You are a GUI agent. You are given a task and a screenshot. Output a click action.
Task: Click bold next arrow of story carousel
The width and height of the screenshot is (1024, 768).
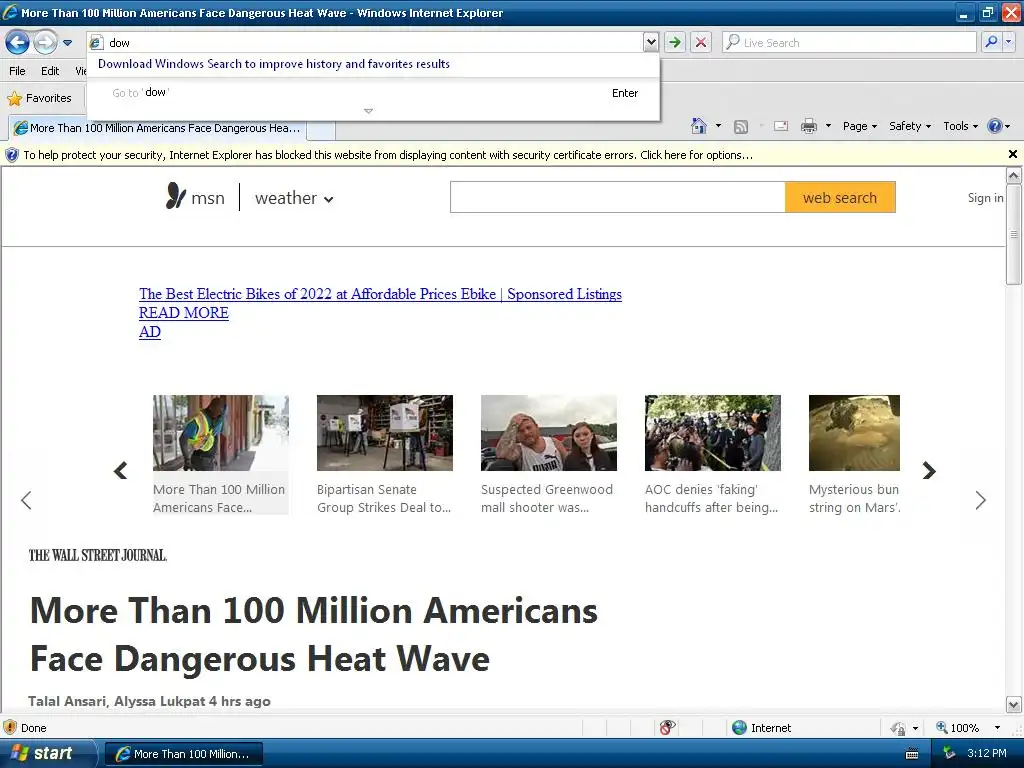point(929,470)
